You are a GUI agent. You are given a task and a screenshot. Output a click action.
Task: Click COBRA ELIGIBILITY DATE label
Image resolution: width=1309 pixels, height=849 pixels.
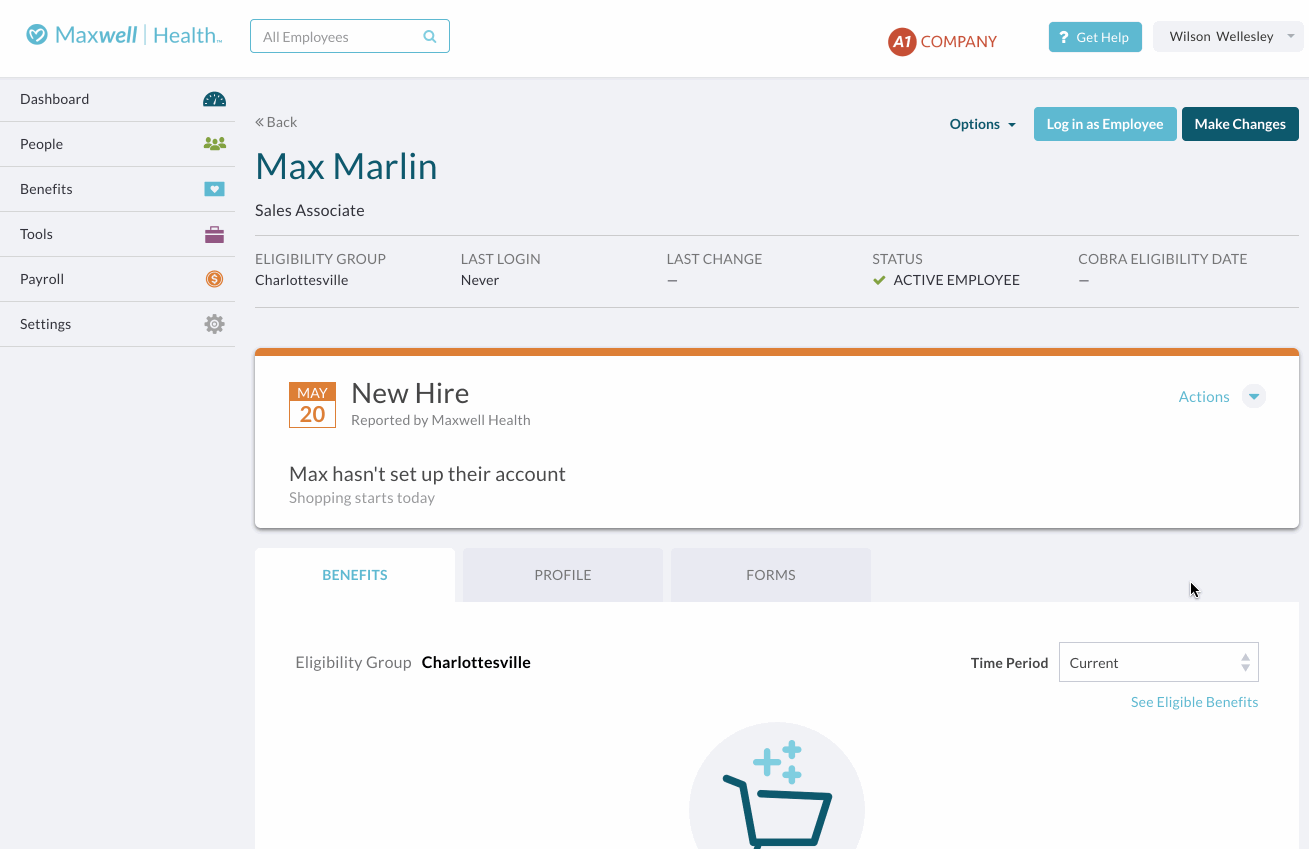(x=1163, y=259)
